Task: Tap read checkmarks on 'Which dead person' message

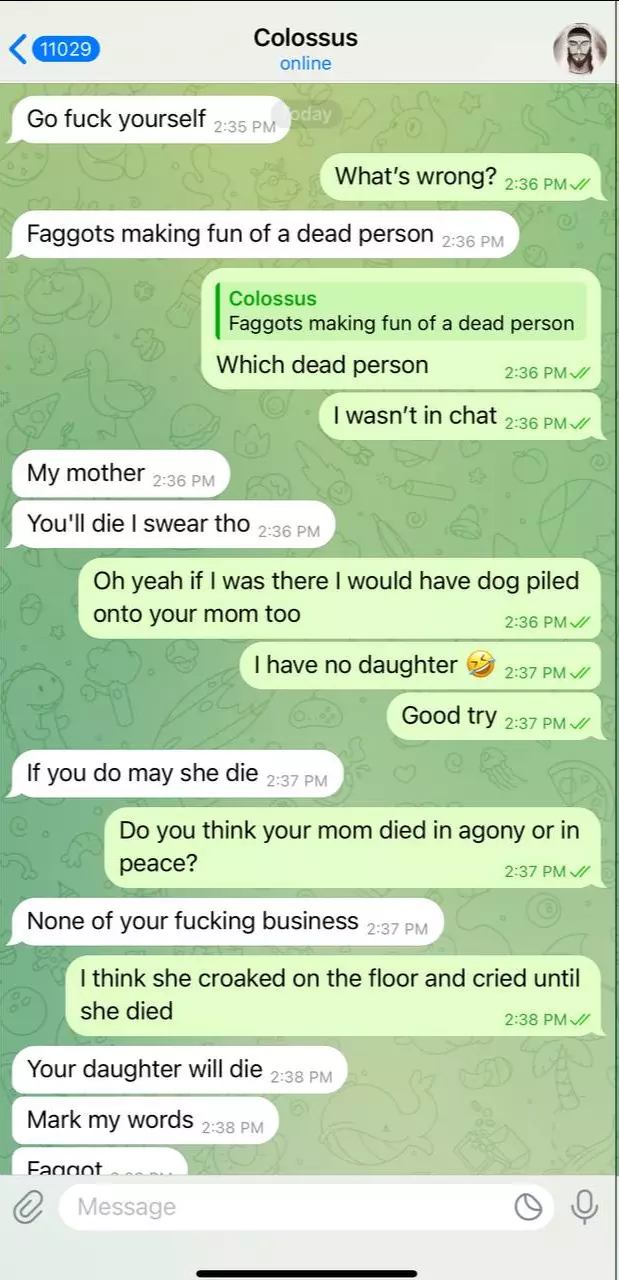Action: pos(582,373)
